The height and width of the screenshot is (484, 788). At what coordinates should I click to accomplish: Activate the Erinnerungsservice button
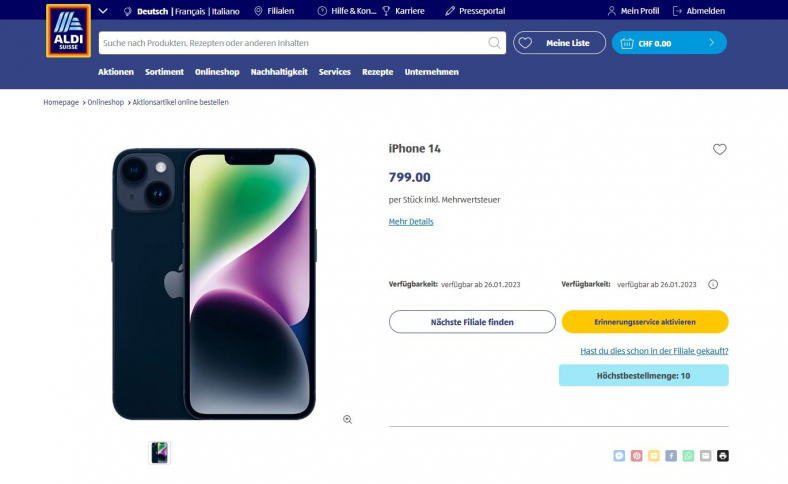[645, 322]
